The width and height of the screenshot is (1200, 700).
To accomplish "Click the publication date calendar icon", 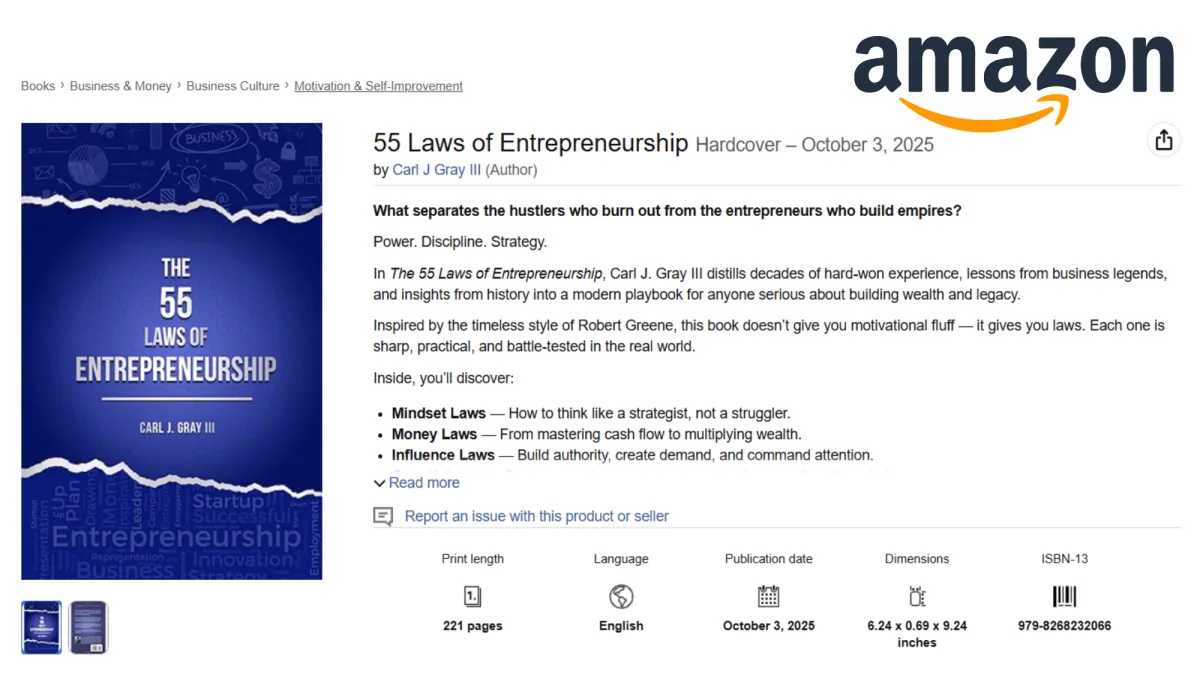I will [x=768, y=597].
